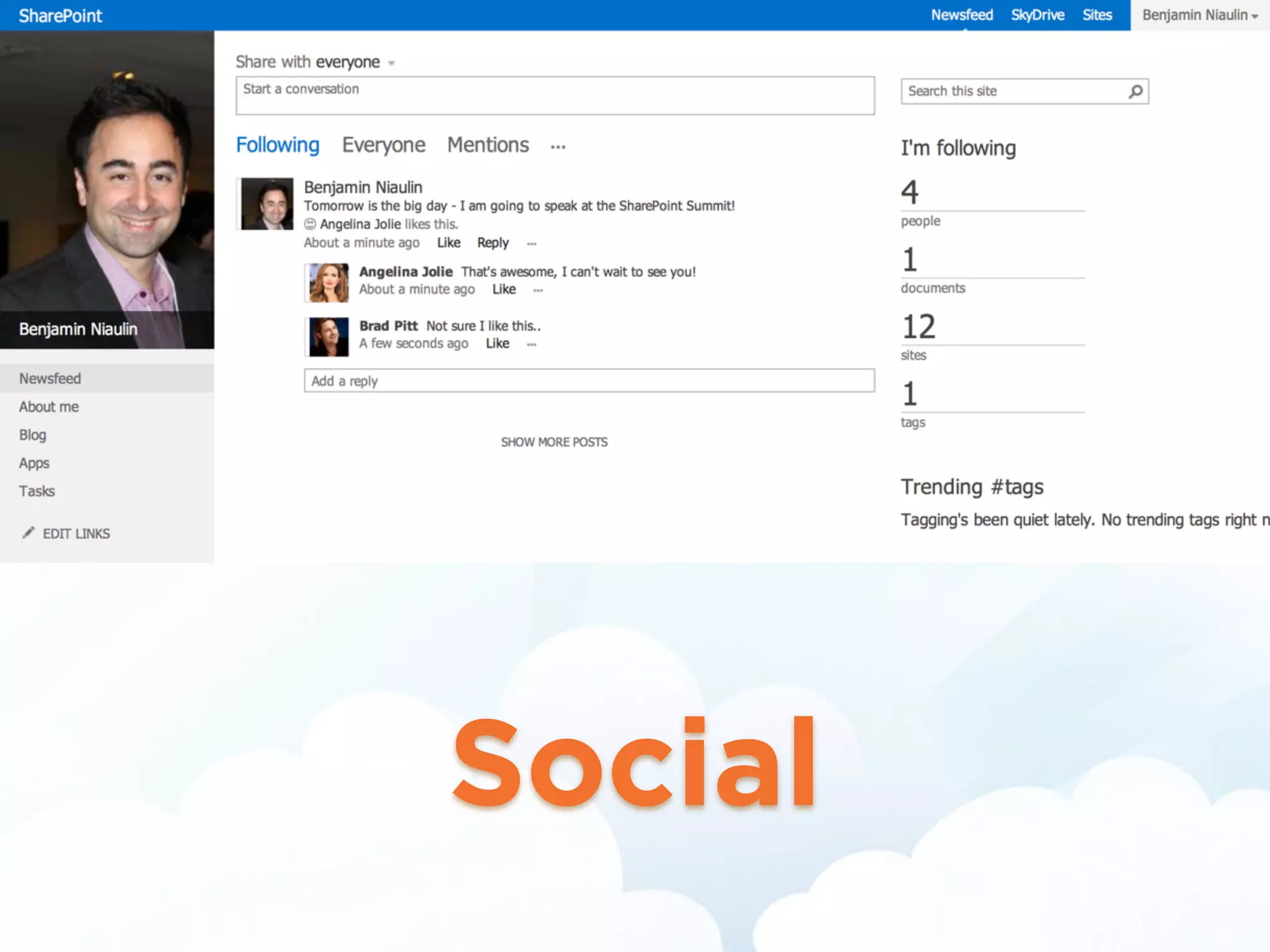1270x952 pixels.
Task: Like Brad Pitt's reply
Action: tap(498, 343)
